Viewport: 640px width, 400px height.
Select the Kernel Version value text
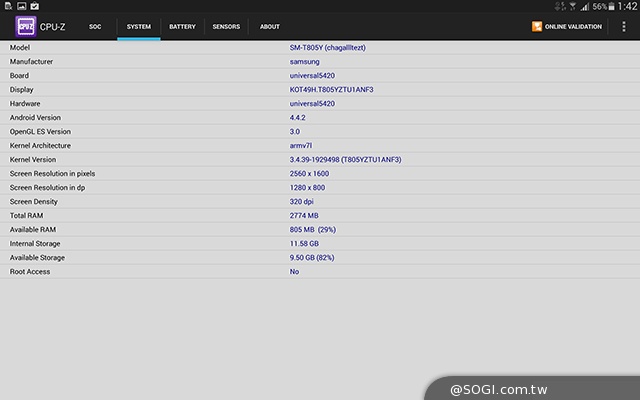(345, 160)
